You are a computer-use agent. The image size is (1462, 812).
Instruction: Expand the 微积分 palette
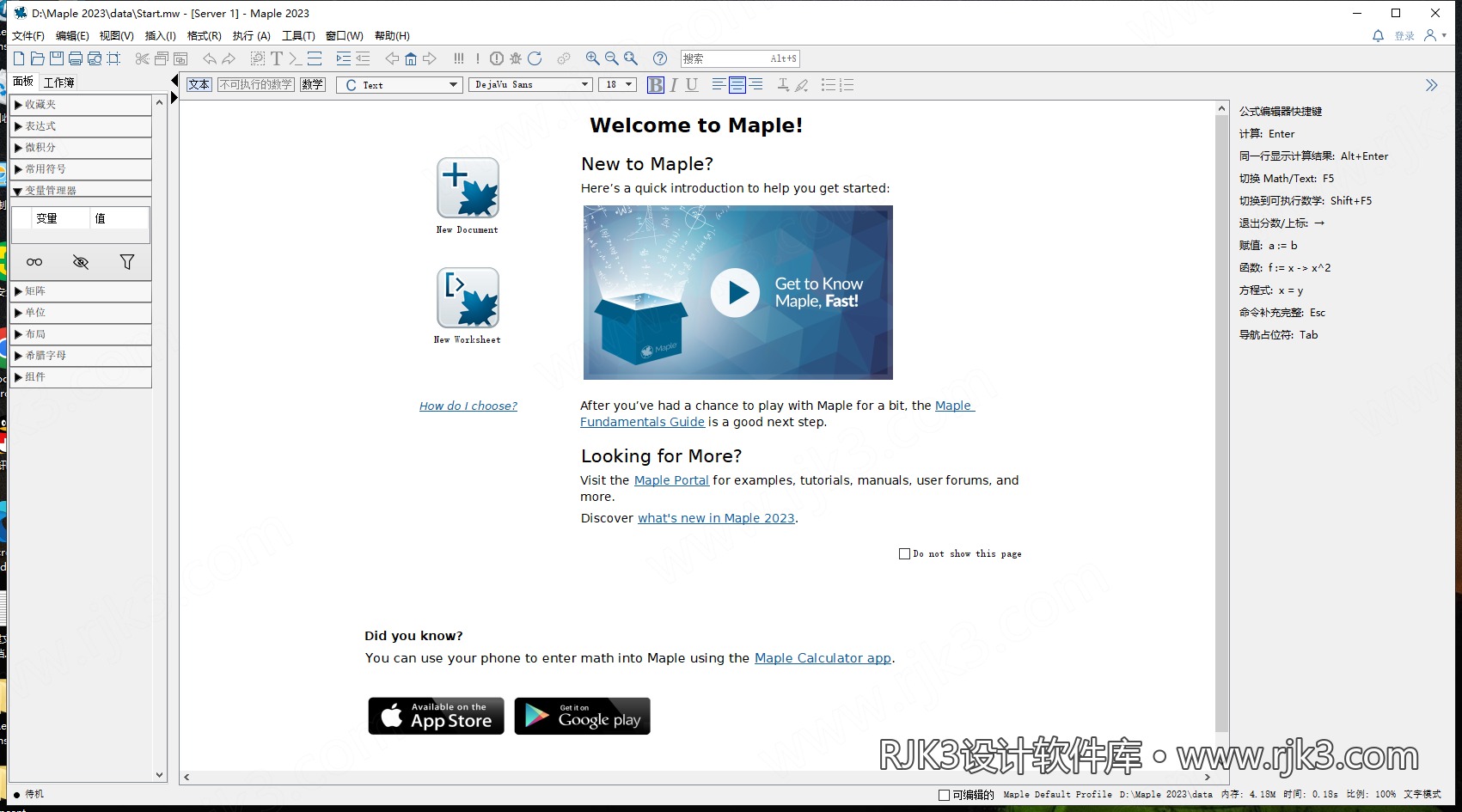[81, 148]
